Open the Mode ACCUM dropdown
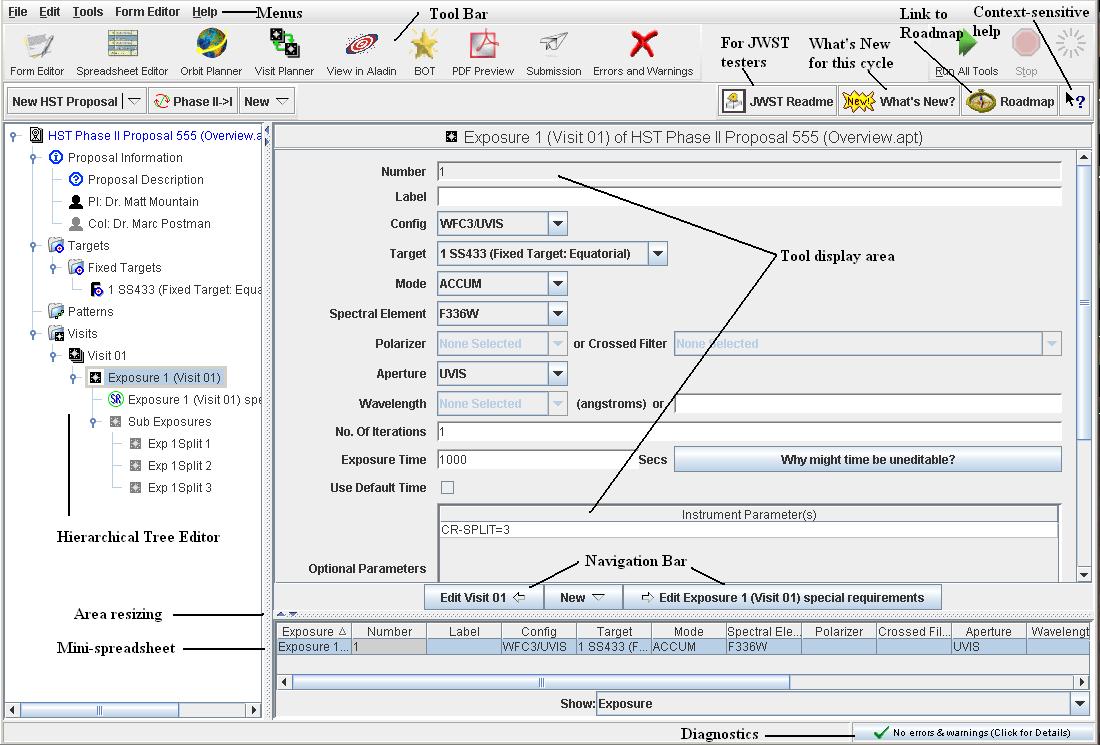The width and height of the screenshot is (1100, 745). click(558, 283)
